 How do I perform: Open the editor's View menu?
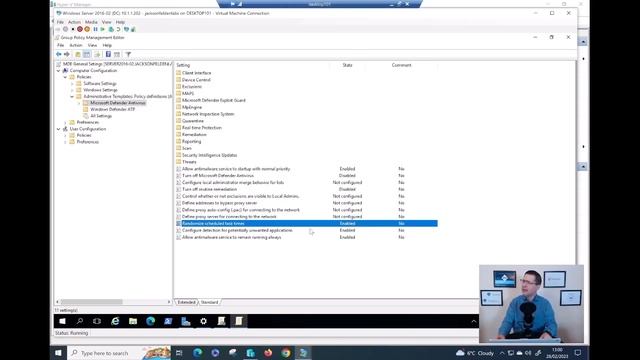click(93, 45)
